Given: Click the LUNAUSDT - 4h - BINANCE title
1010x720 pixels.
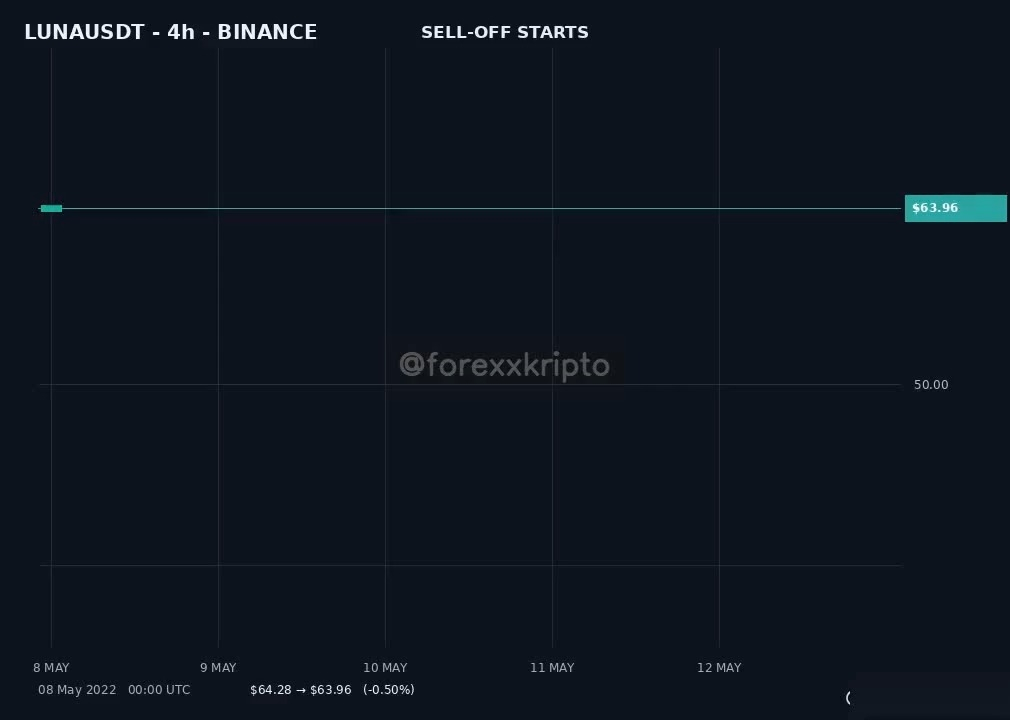Looking at the screenshot, I should click(171, 32).
